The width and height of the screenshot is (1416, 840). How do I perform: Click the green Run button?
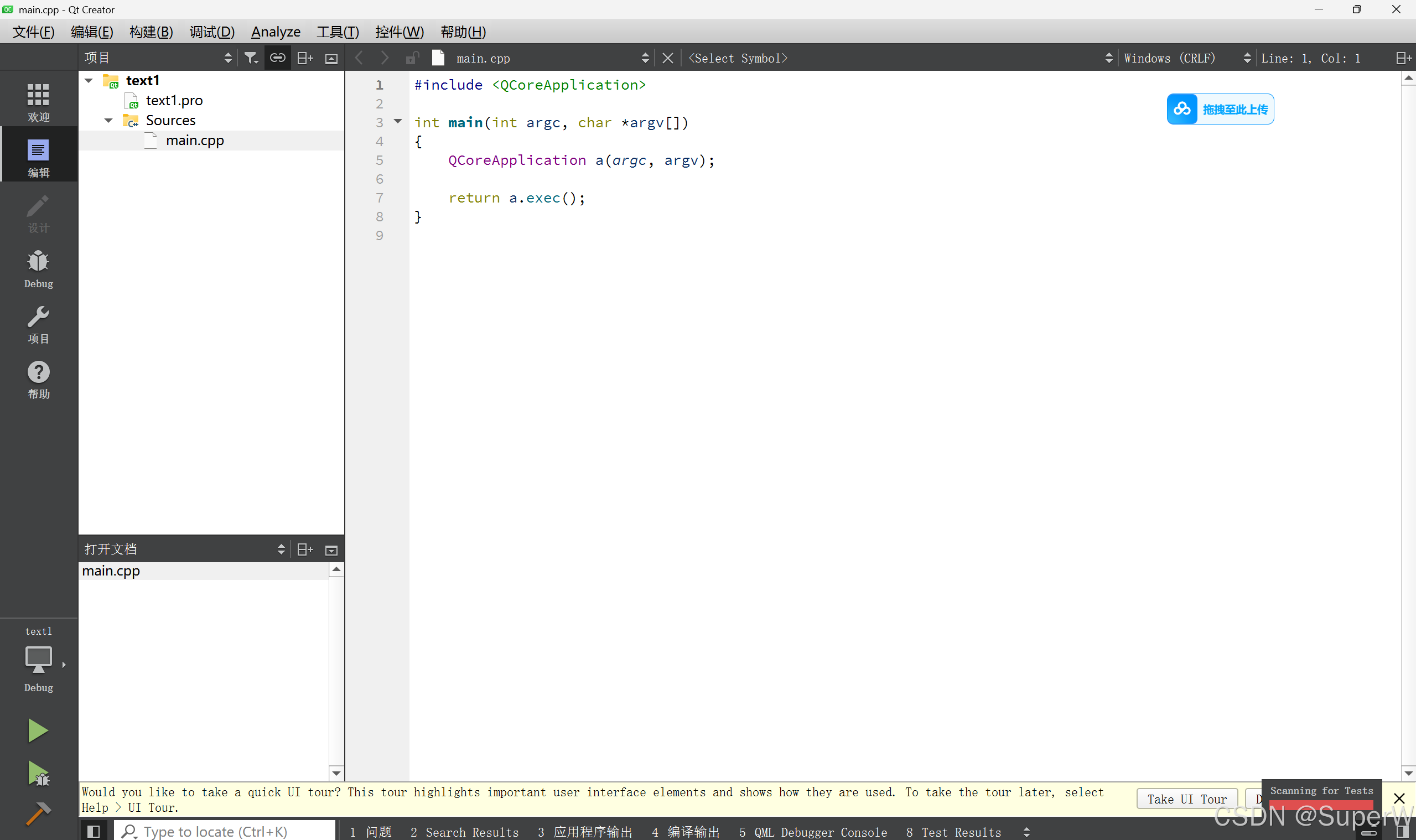[38, 730]
